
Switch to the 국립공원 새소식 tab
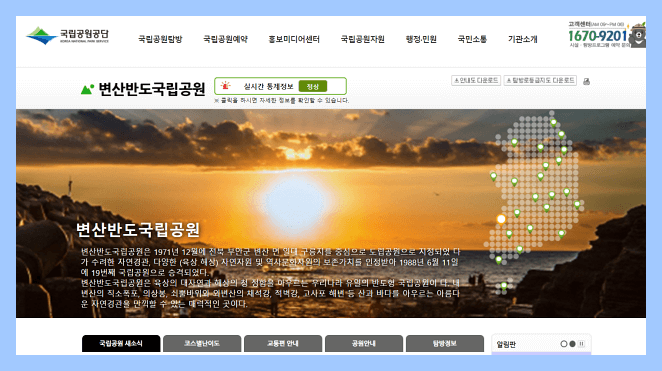click(121, 343)
